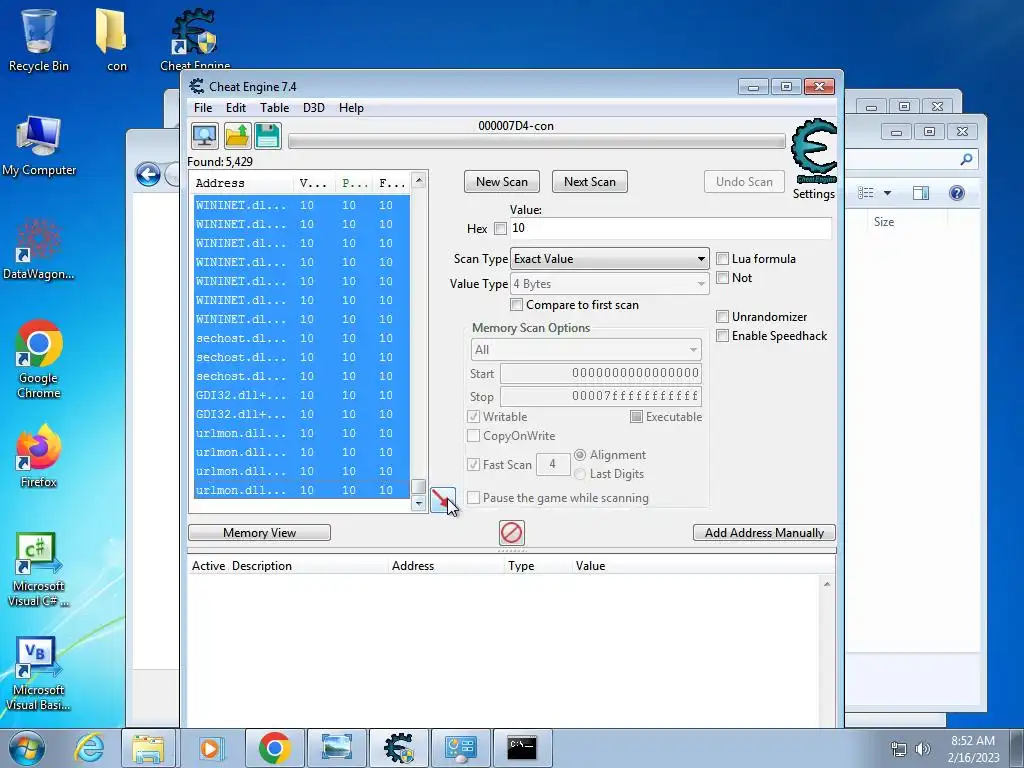
Task: Select DataWagon desktop shortcut
Action: [x=39, y=249]
